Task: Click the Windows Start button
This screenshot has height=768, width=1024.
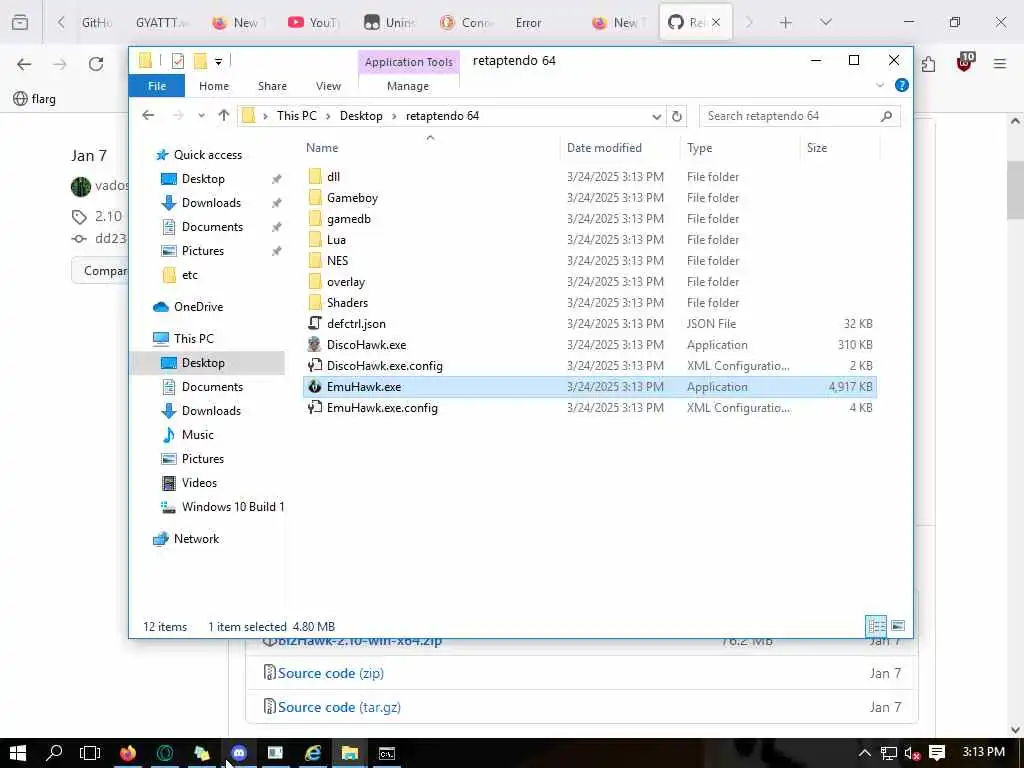Action: pos(18,753)
